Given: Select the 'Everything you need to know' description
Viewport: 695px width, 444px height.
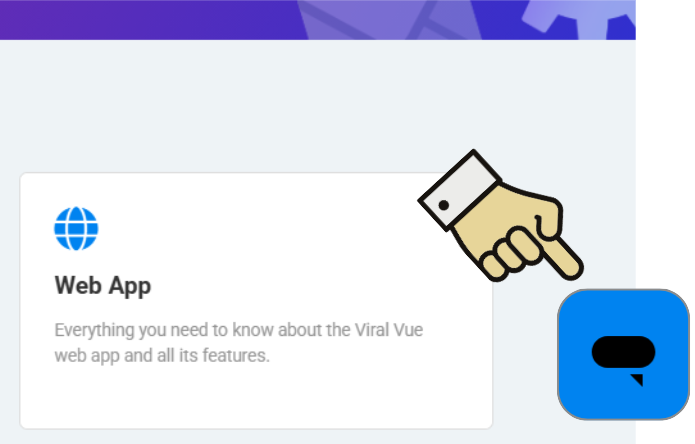Looking at the screenshot, I should 238,343.
